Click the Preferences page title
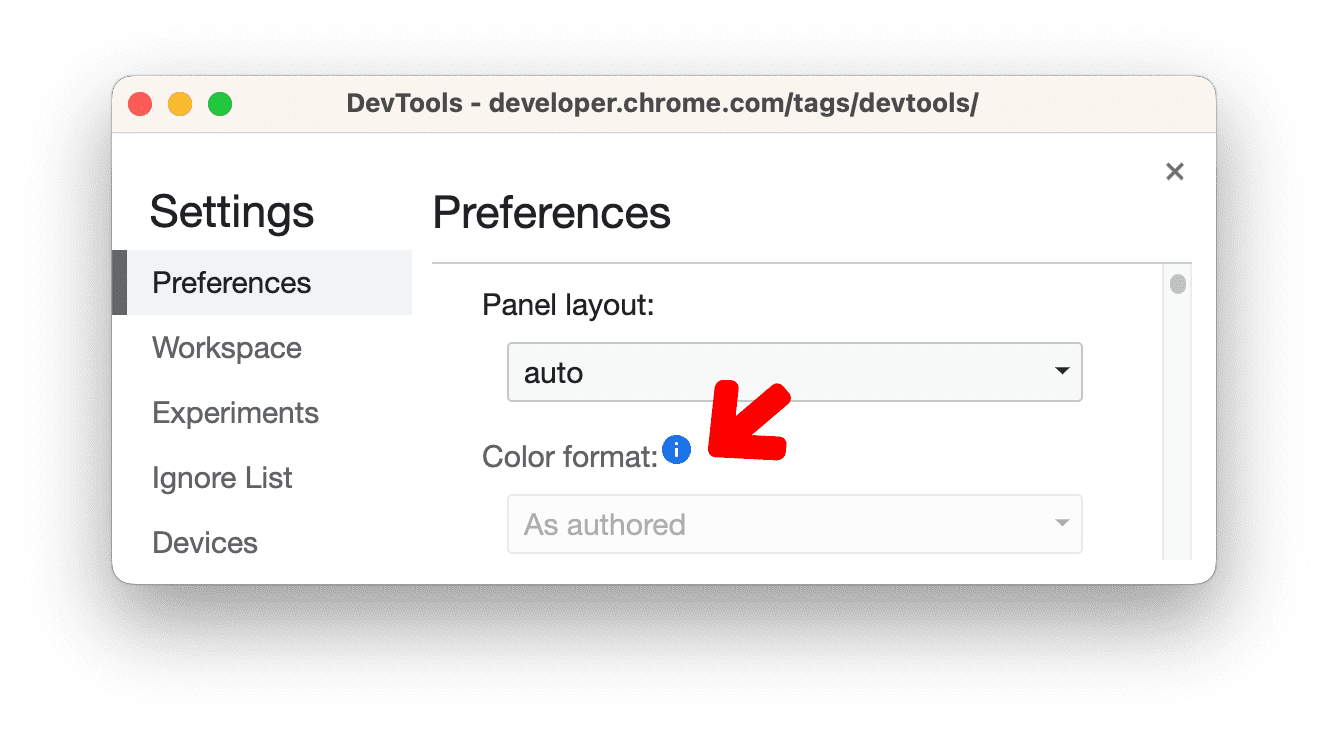The height and width of the screenshot is (732, 1328). 551,213
